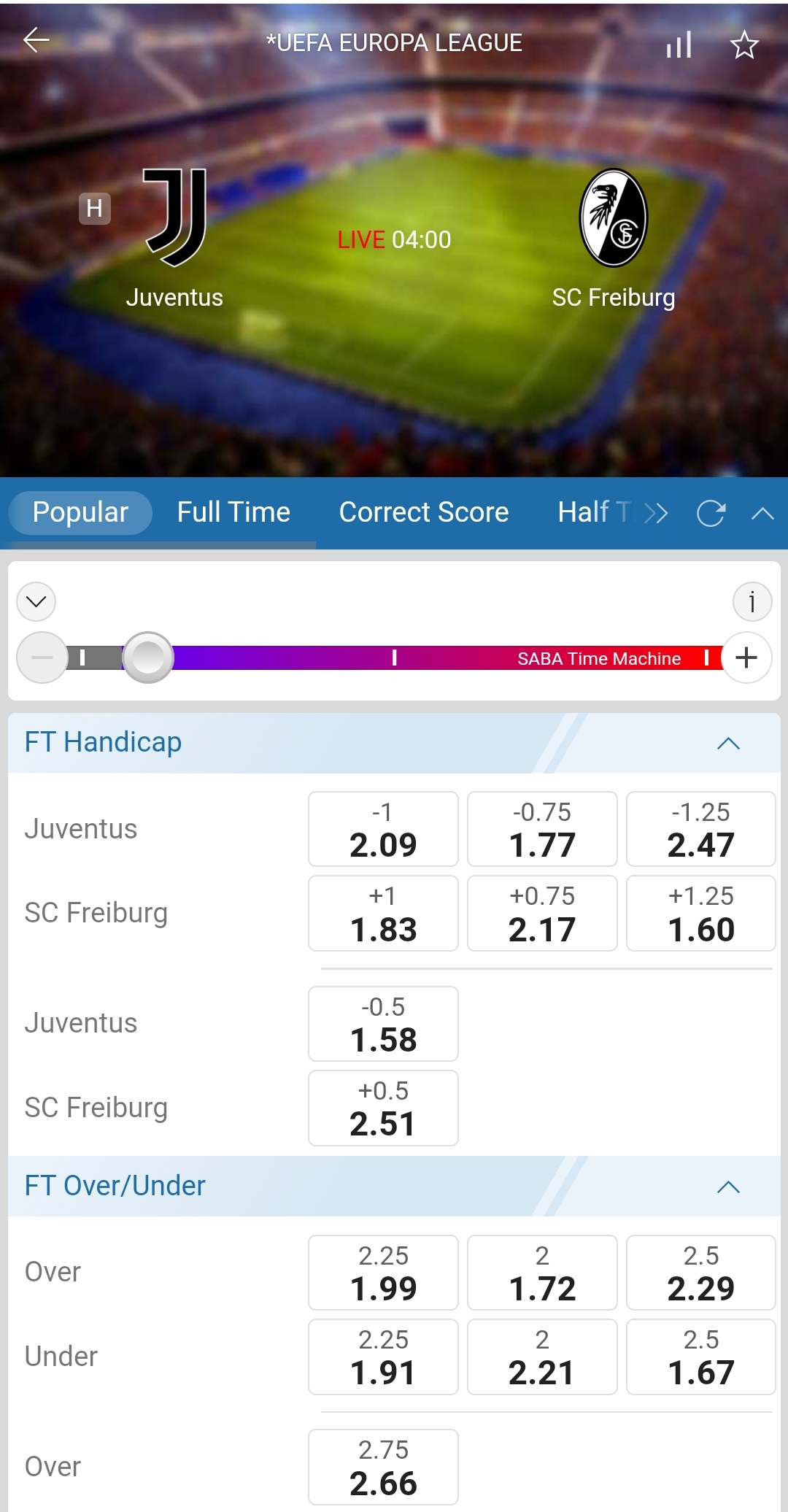Switch to the Full Time tab
The height and width of the screenshot is (1512, 788).
[x=233, y=512]
